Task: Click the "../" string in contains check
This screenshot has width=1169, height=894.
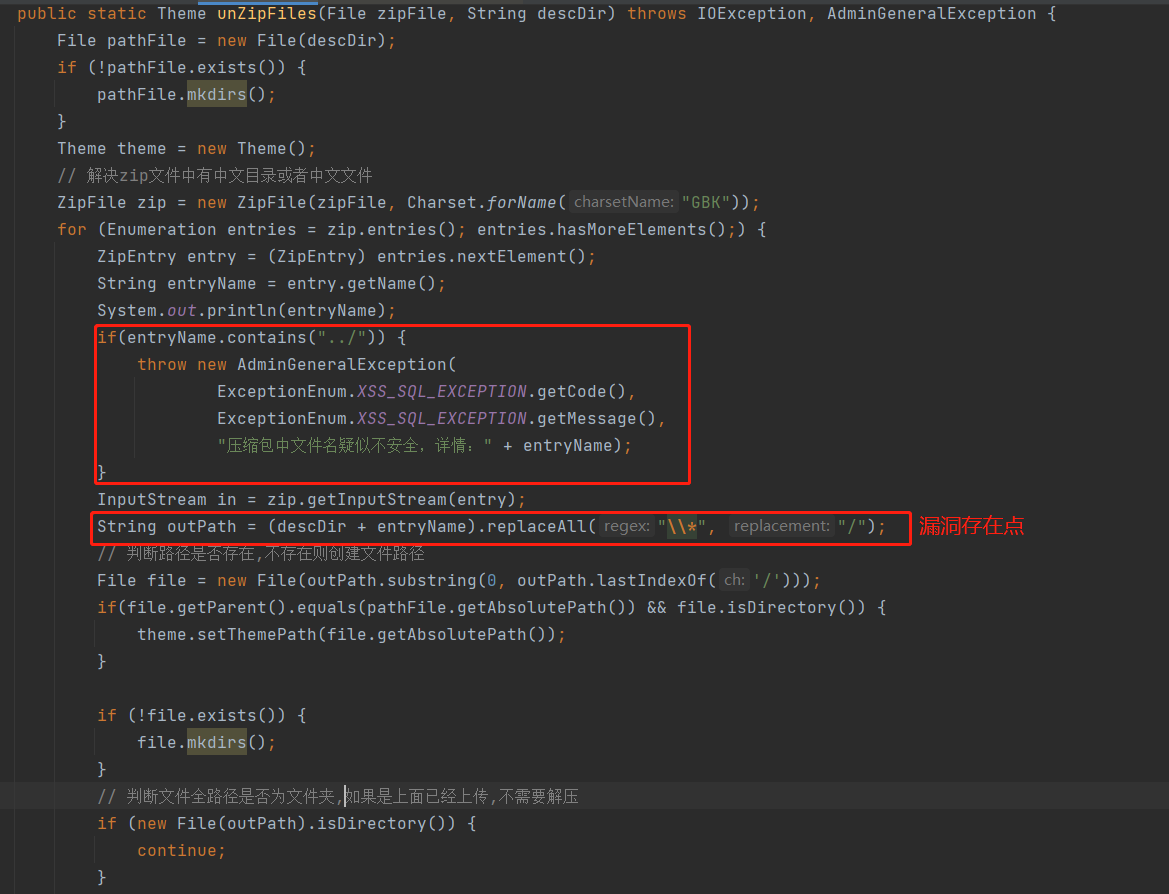Action: click(x=341, y=338)
